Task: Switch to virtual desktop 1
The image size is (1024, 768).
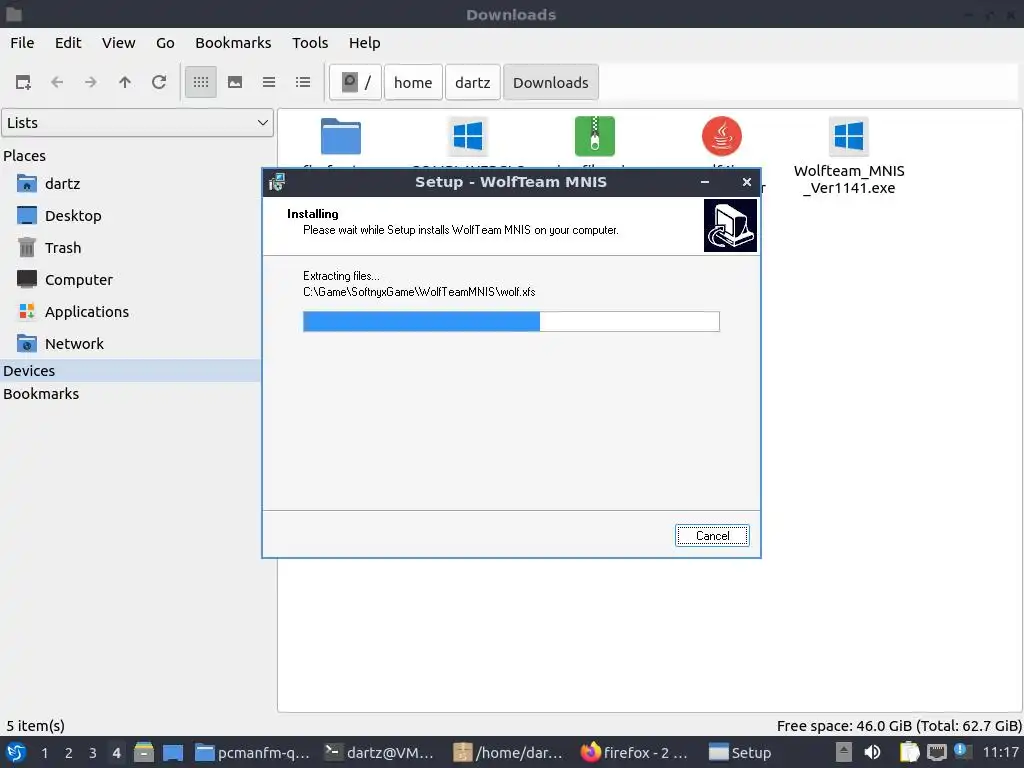Action: coord(44,753)
